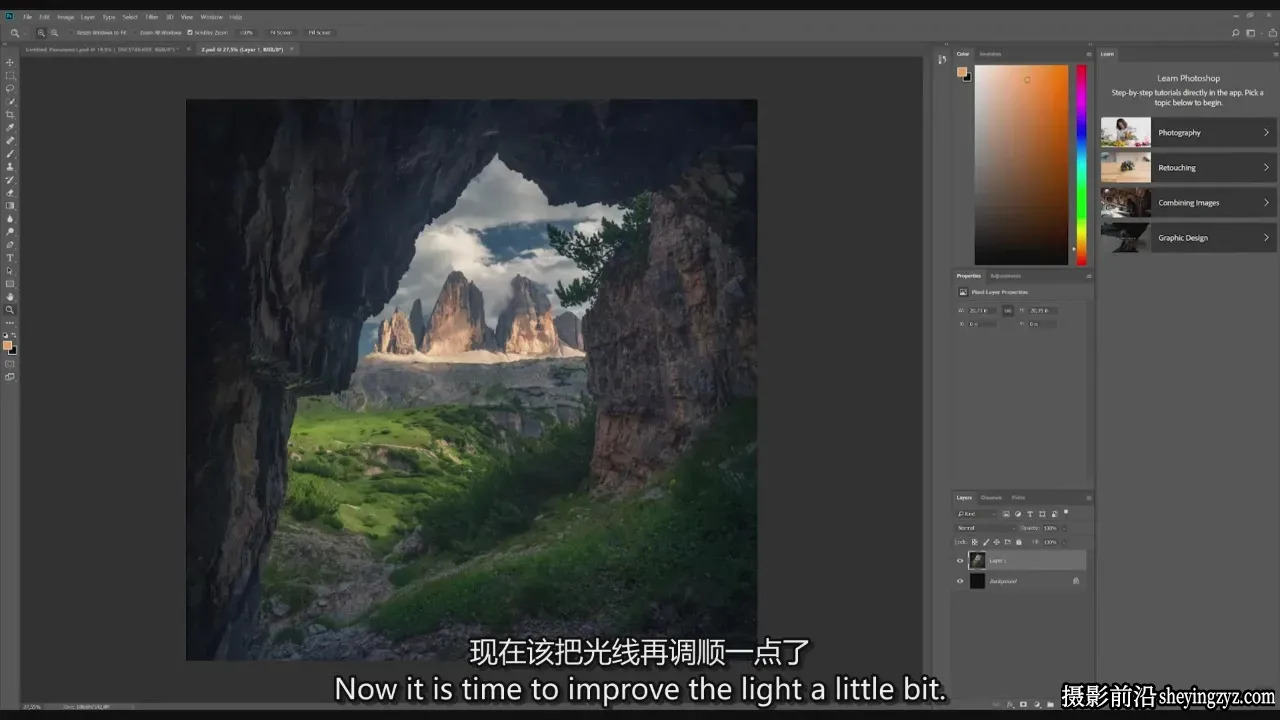Change screen mode icon in toolbar
The image size is (1280, 720).
pos(10,376)
